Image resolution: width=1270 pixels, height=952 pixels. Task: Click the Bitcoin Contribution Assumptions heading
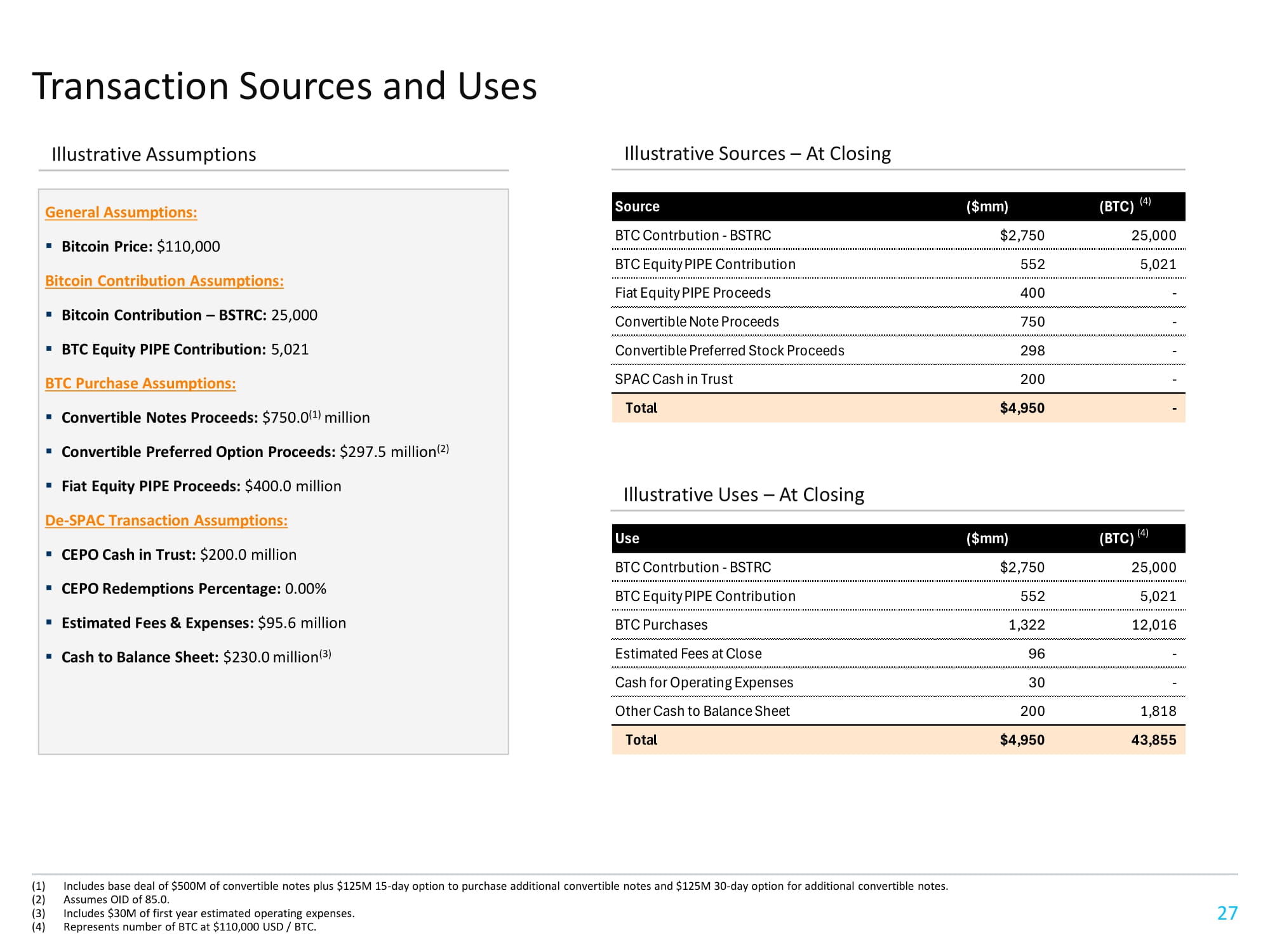pos(164,281)
